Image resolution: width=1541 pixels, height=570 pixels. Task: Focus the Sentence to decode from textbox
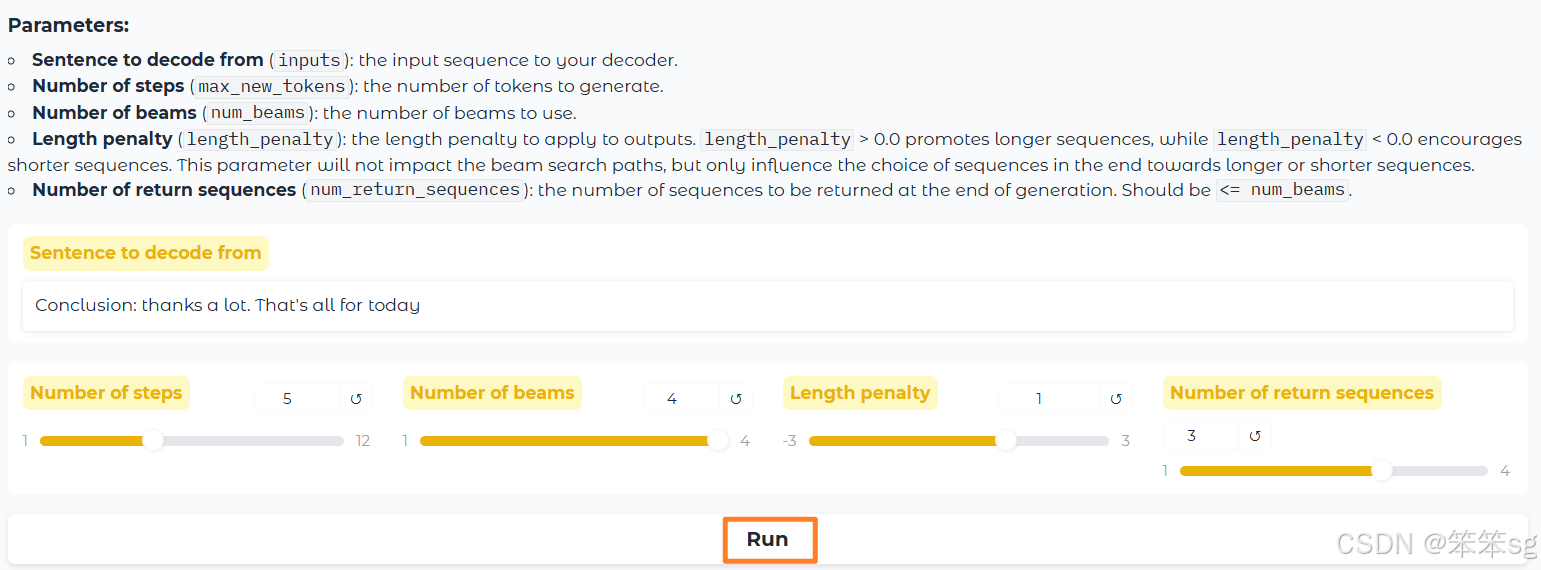pyautogui.click(x=767, y=306)
